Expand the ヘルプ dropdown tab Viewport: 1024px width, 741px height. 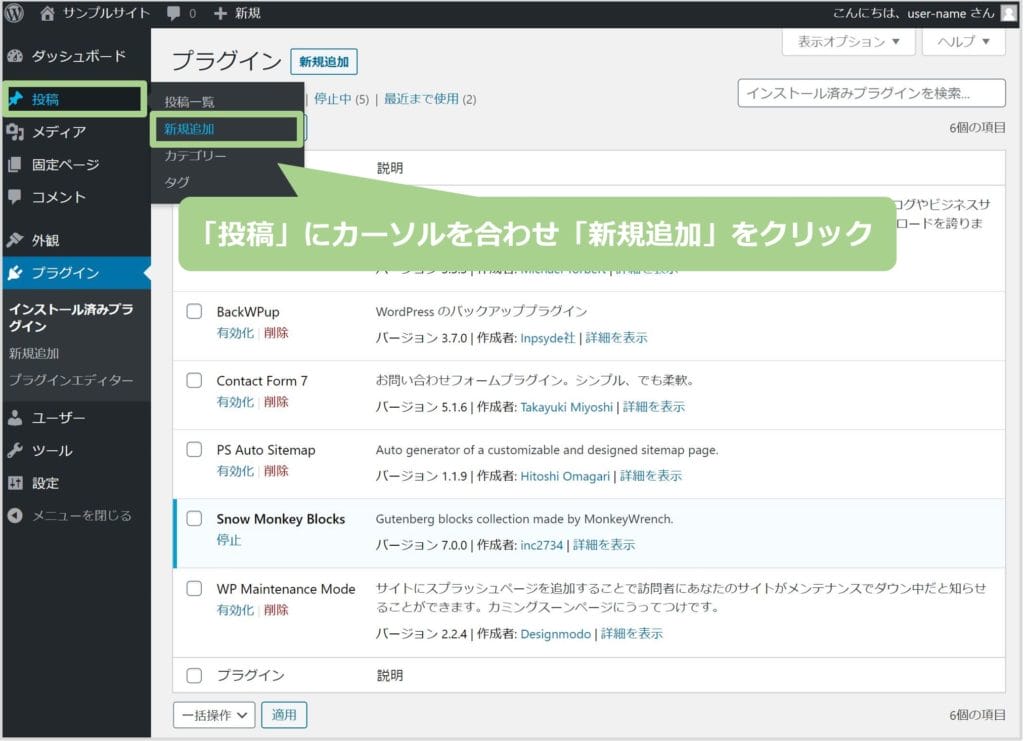[963, 42]
